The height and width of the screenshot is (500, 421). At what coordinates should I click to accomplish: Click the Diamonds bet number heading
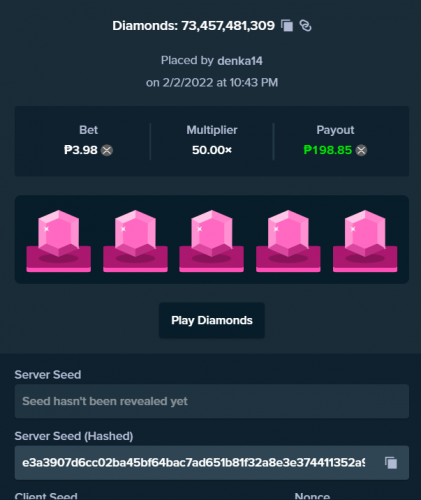[x=193, y=26]
